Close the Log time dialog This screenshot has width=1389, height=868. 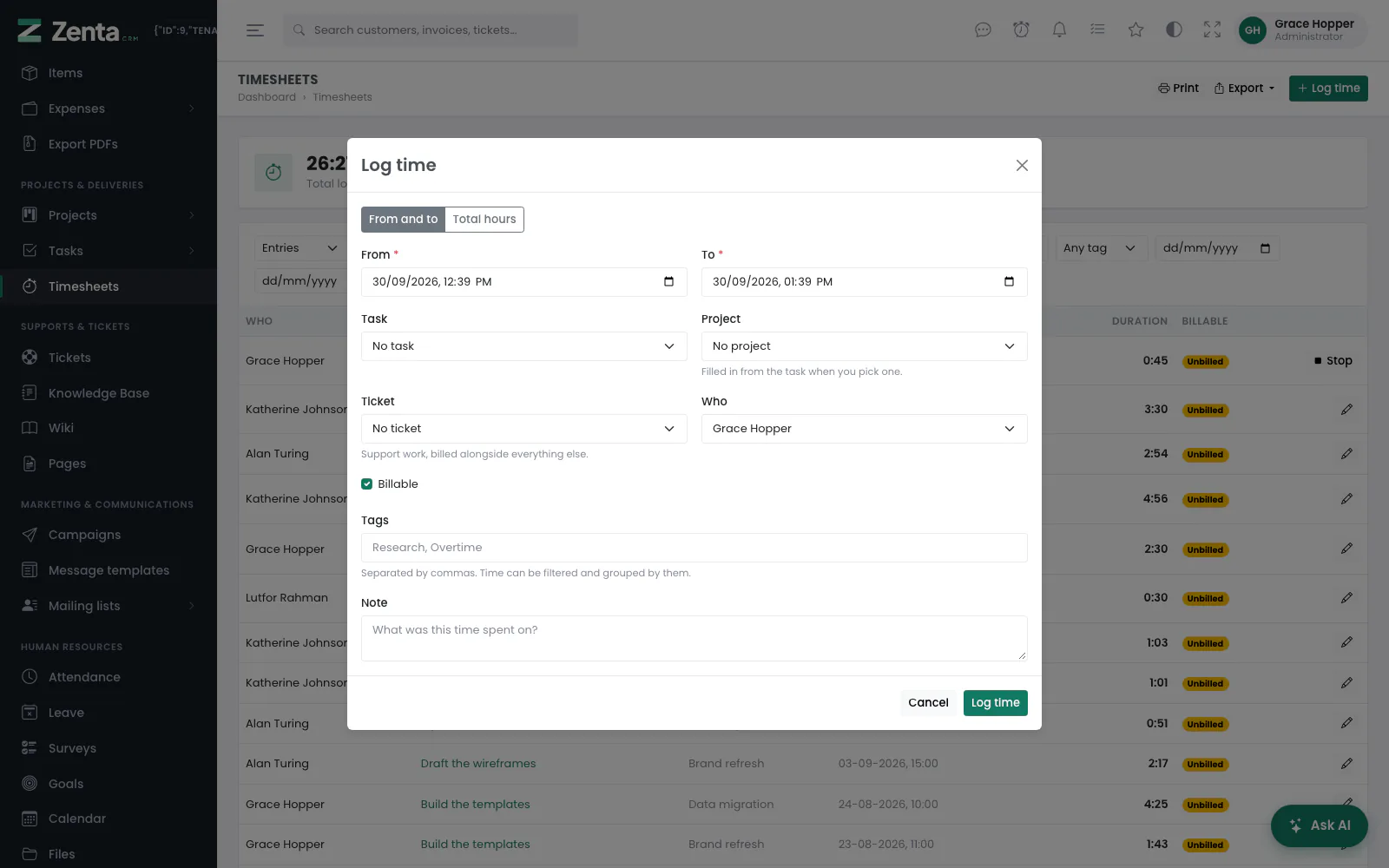click(1022, 165)
